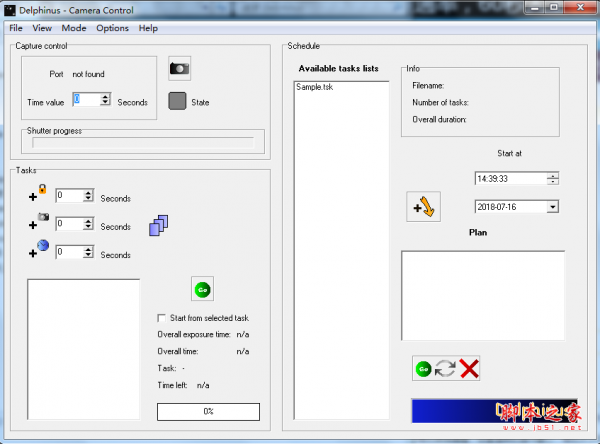Select Sample.tsk in available tasks list
Screen dimensions: 600x444
click(x=315, y=87)
